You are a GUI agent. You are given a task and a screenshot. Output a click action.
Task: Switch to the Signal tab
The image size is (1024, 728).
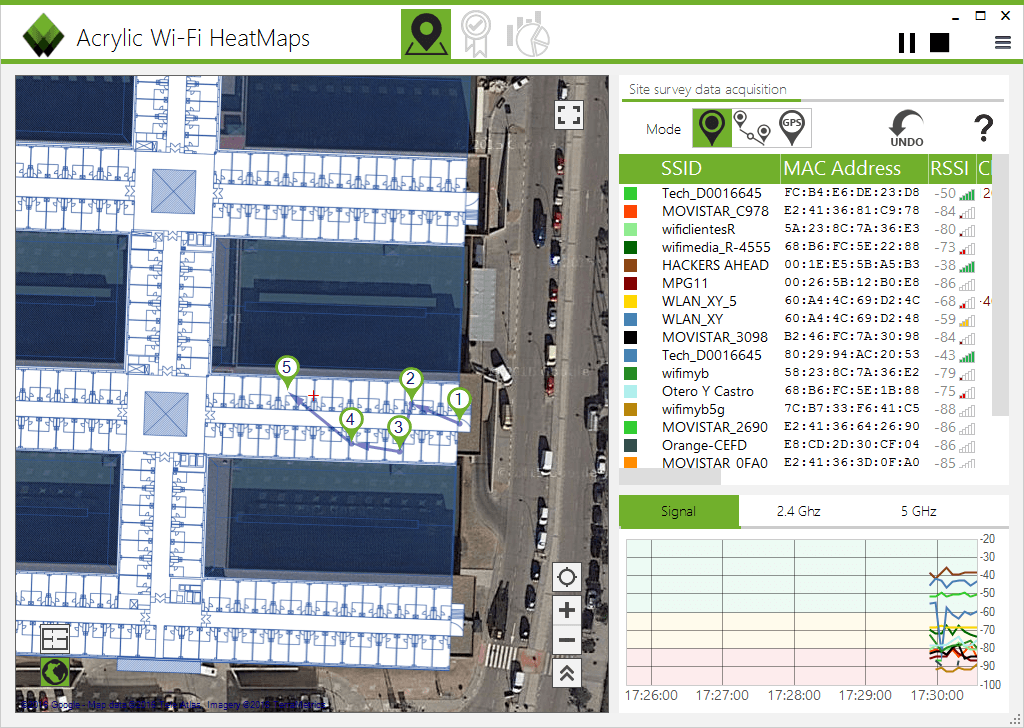679,511
